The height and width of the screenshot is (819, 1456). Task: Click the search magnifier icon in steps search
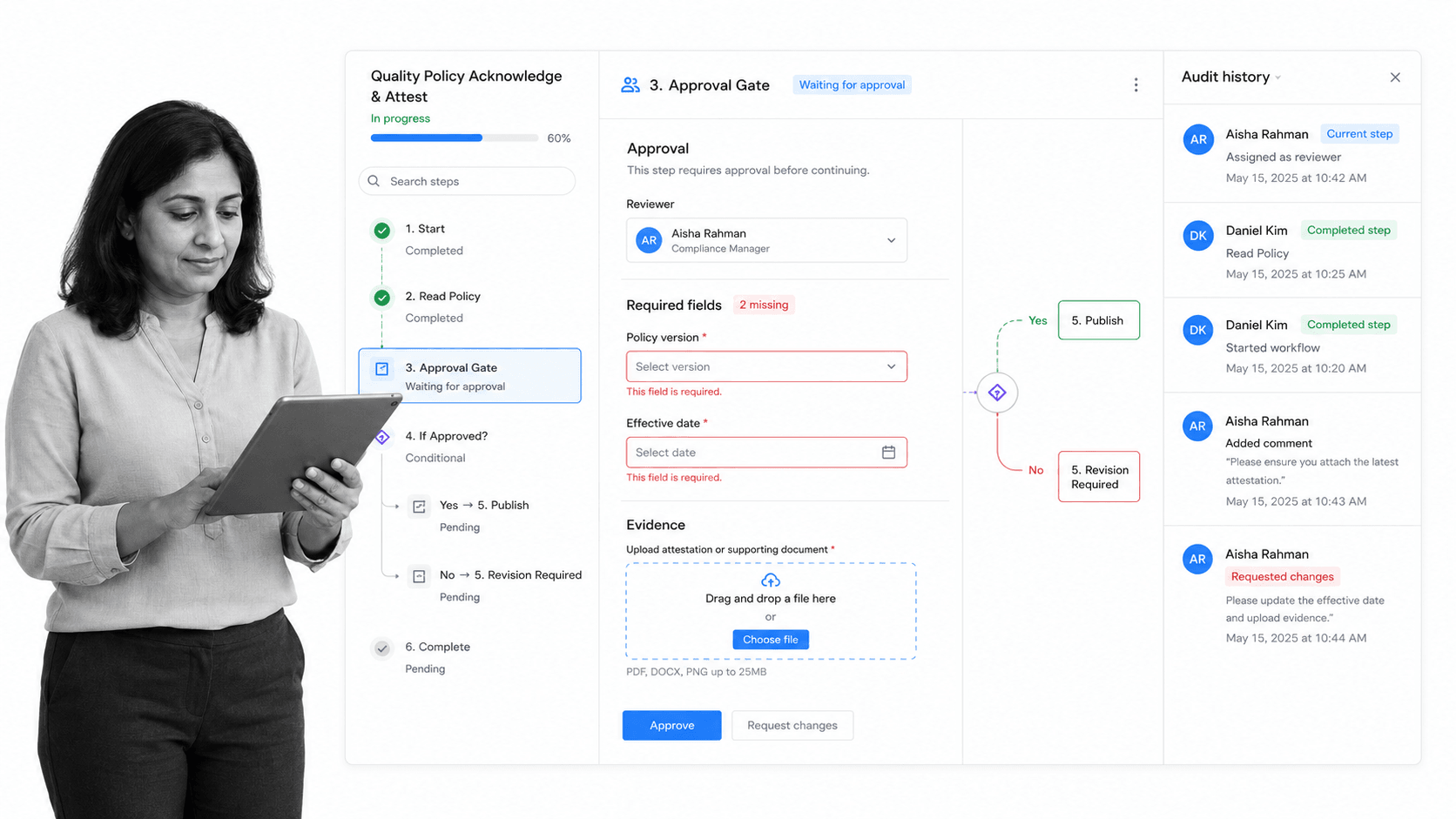(374, 181)
